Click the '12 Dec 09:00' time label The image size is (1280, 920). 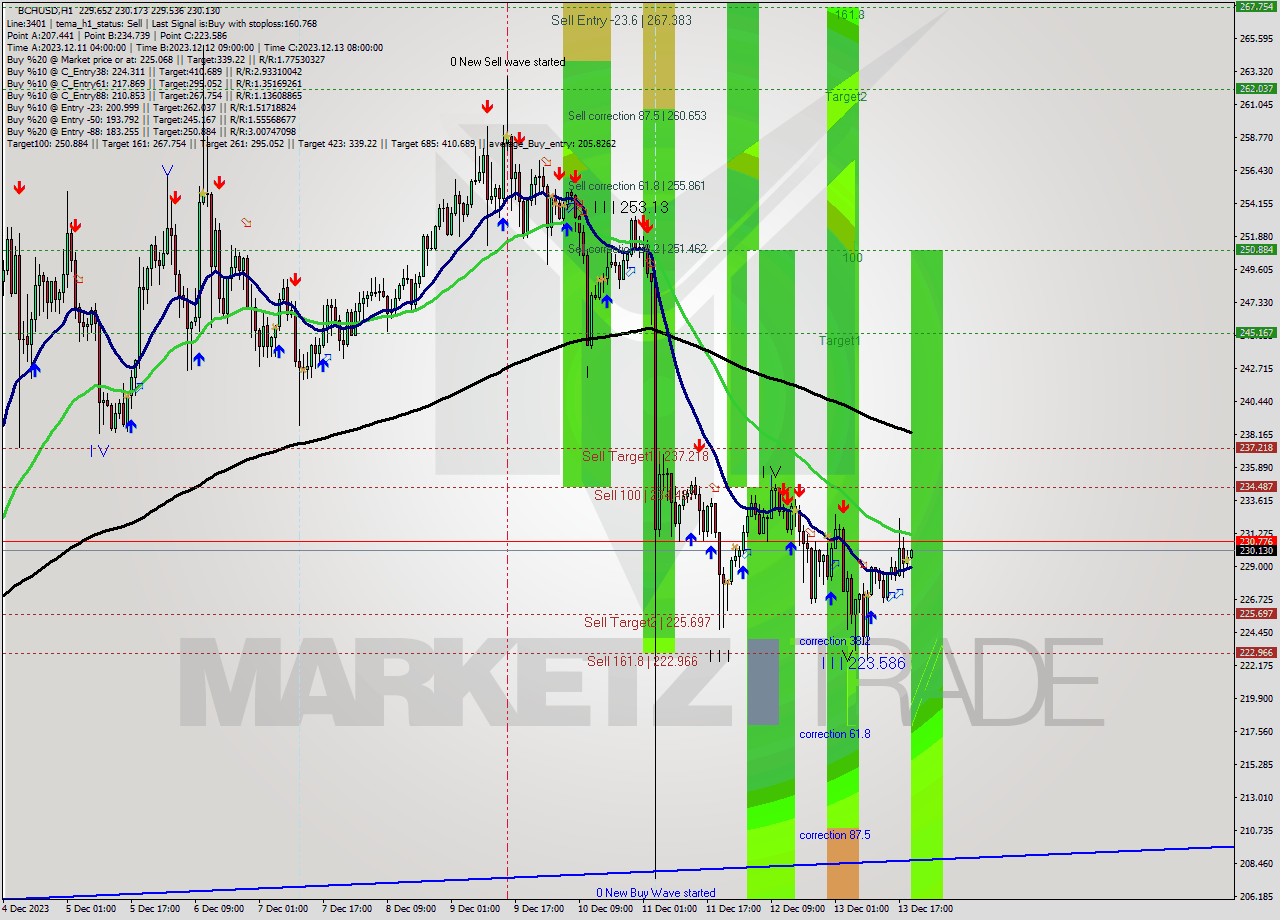pos(798,909)
